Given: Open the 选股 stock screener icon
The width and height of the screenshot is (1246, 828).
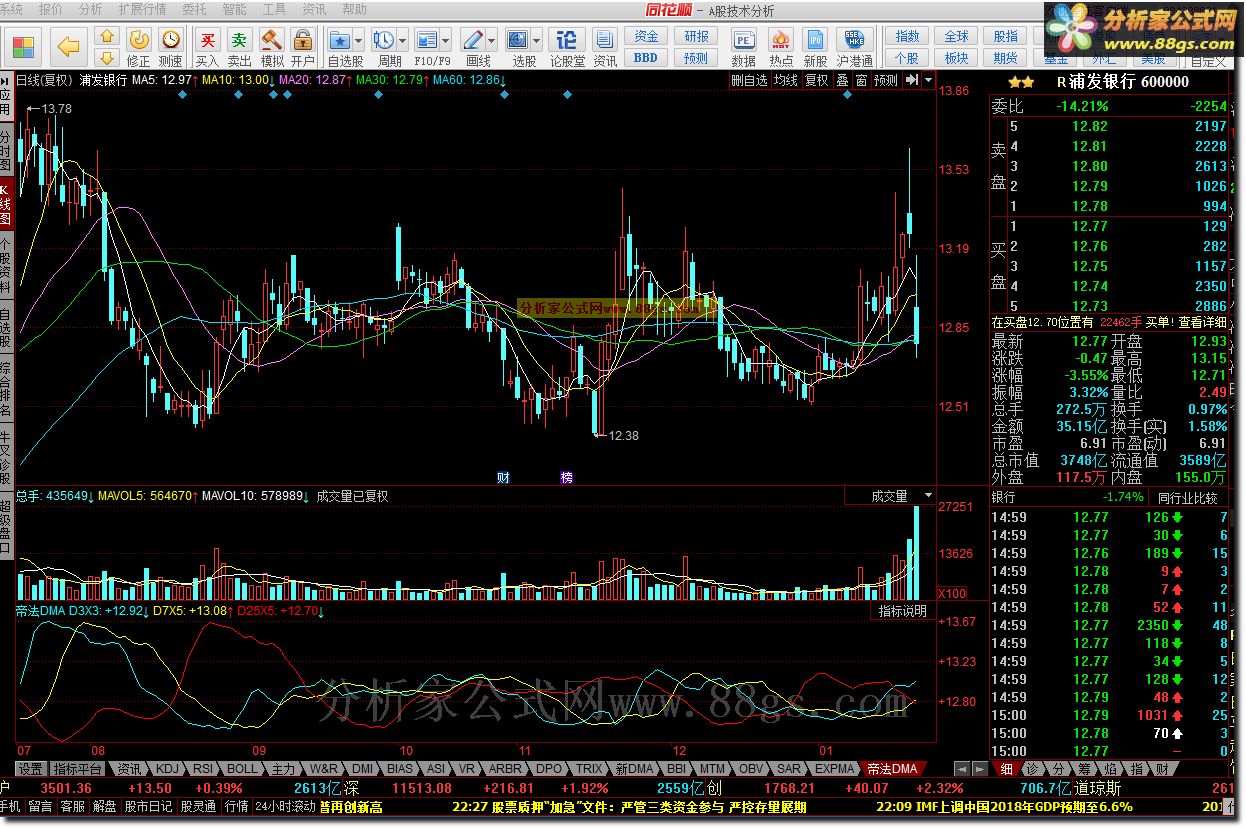Looking at the screenshot, I should [x=518, y=40].
